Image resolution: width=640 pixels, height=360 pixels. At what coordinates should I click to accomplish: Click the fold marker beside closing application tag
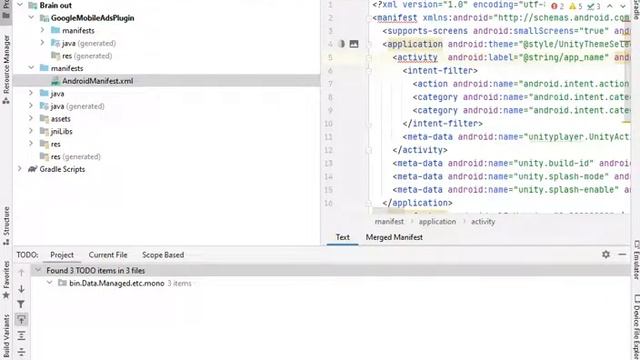click(x=369, y=203)
